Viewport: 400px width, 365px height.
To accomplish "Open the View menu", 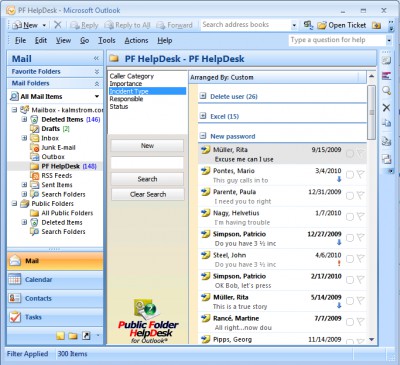I will 63,40.
